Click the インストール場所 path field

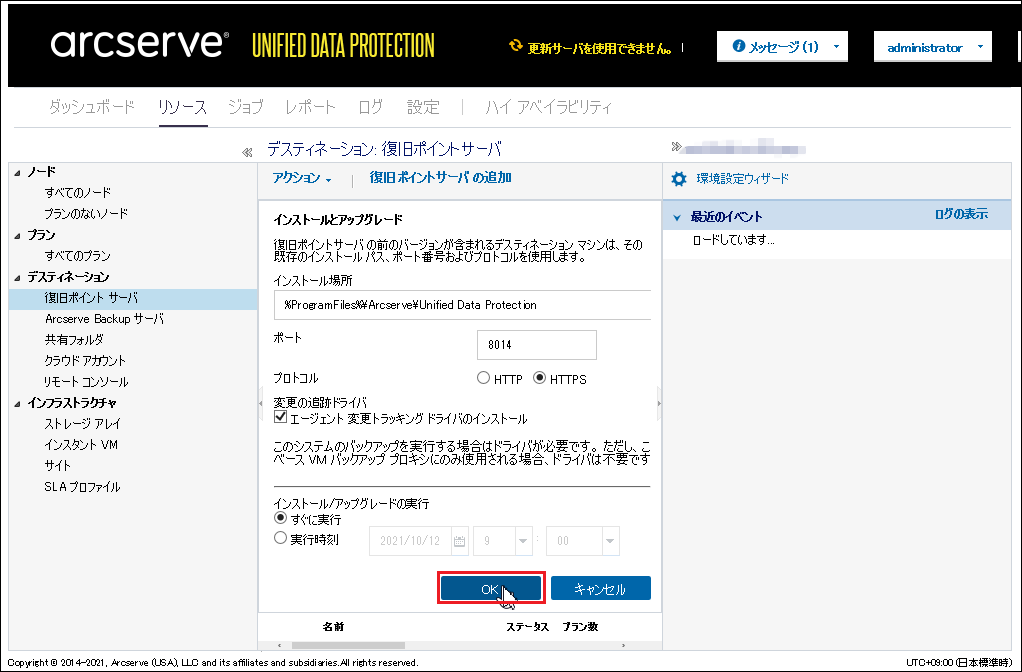(462, 305)
